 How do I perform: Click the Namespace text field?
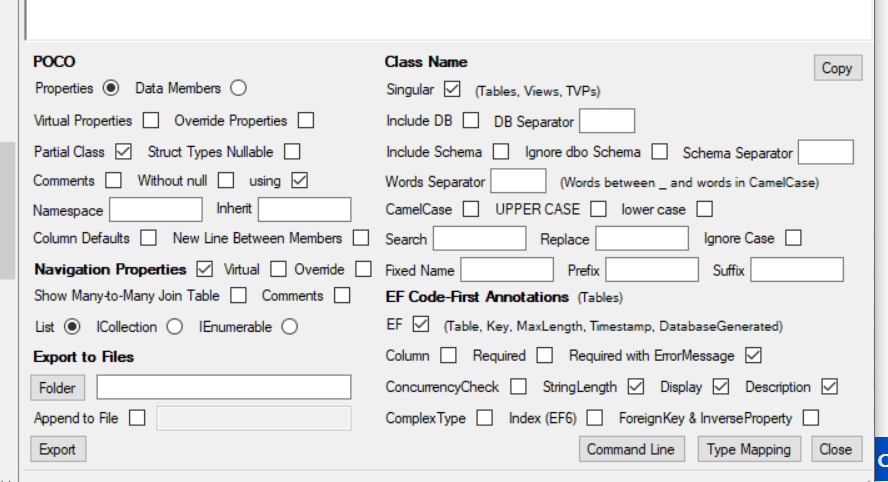click(x=156, y=210)
